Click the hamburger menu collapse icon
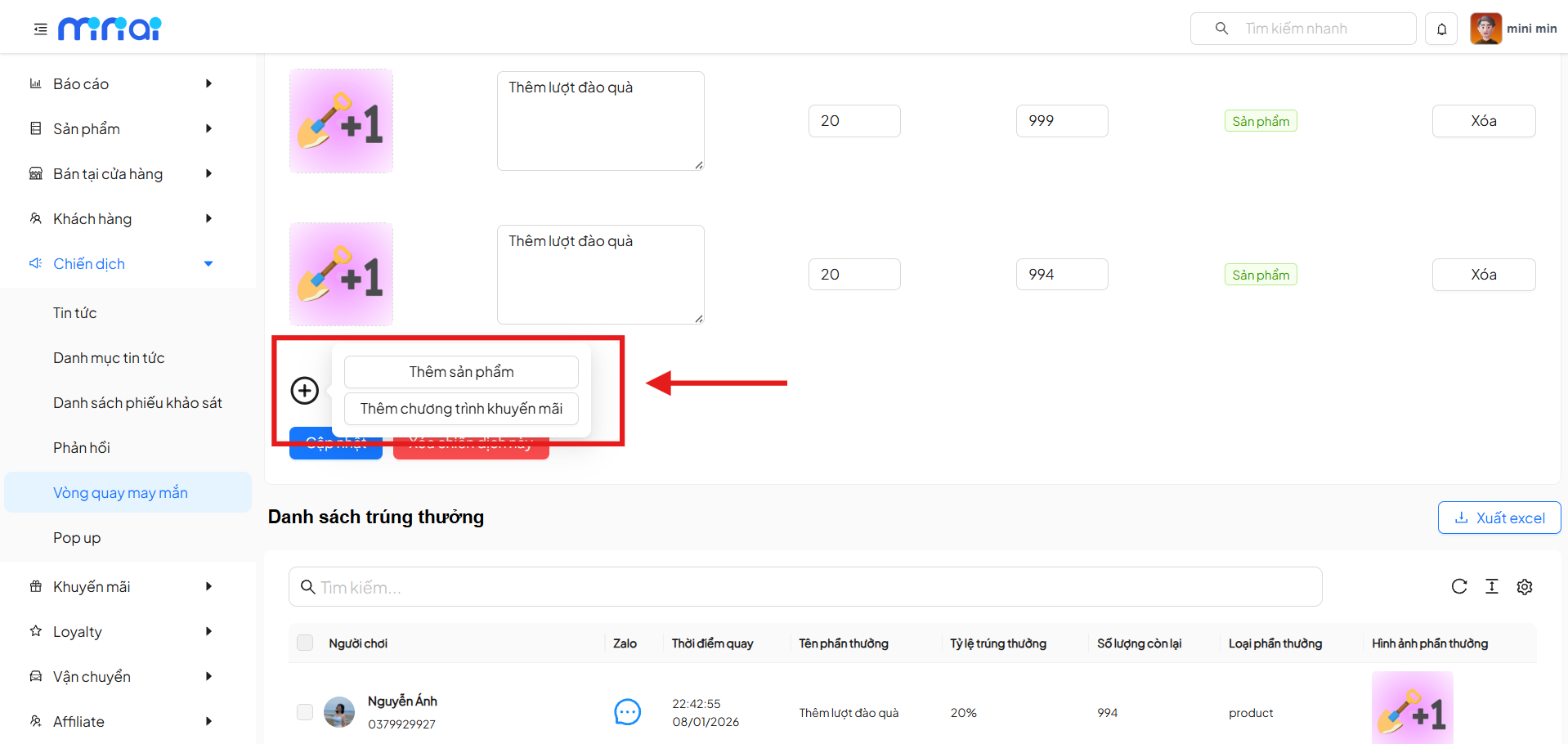This screenshot has width=1568, height=744. pyautogui.click(x=40, y=29)
